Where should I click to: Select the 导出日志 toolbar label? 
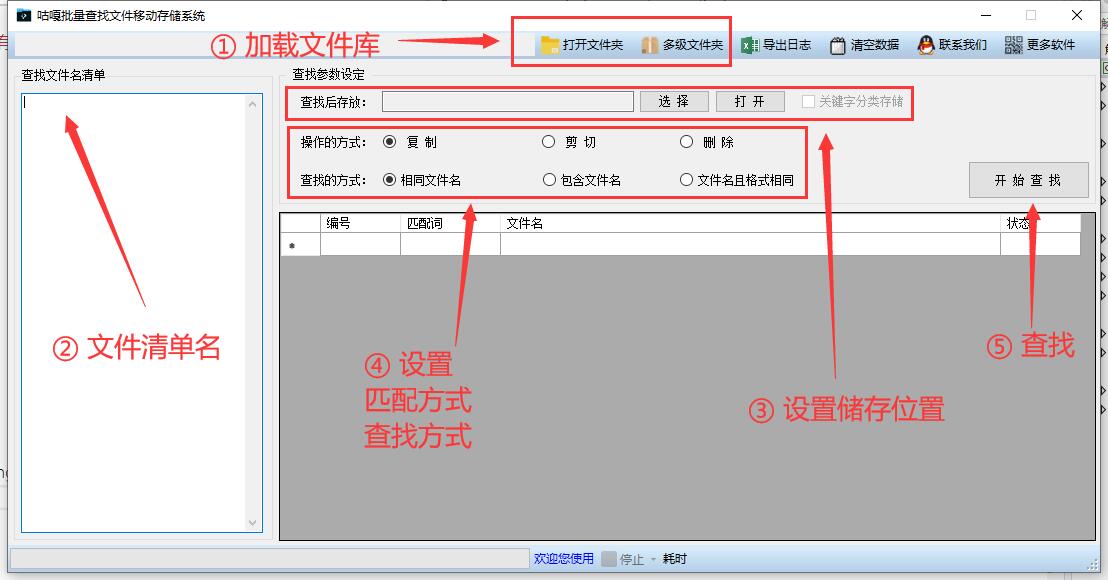pos(786,45)
